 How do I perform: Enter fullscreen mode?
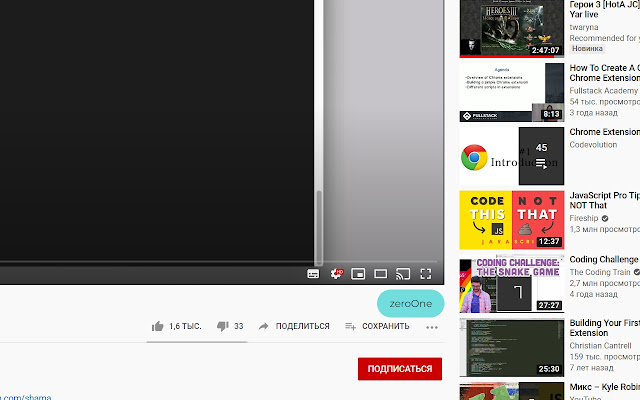pyautogui.click(x=426, y=274)
